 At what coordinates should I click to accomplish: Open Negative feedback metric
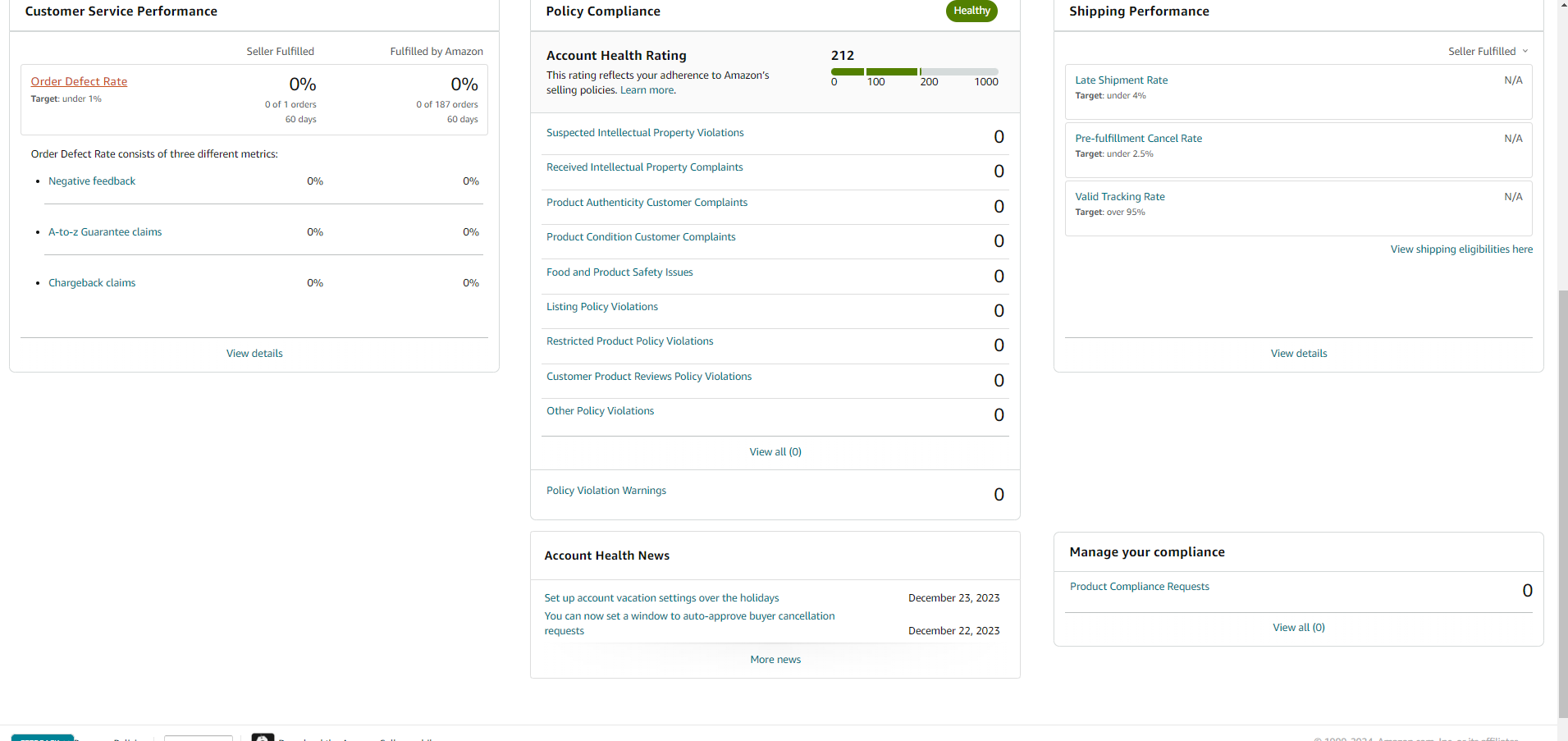pos(92,181)
